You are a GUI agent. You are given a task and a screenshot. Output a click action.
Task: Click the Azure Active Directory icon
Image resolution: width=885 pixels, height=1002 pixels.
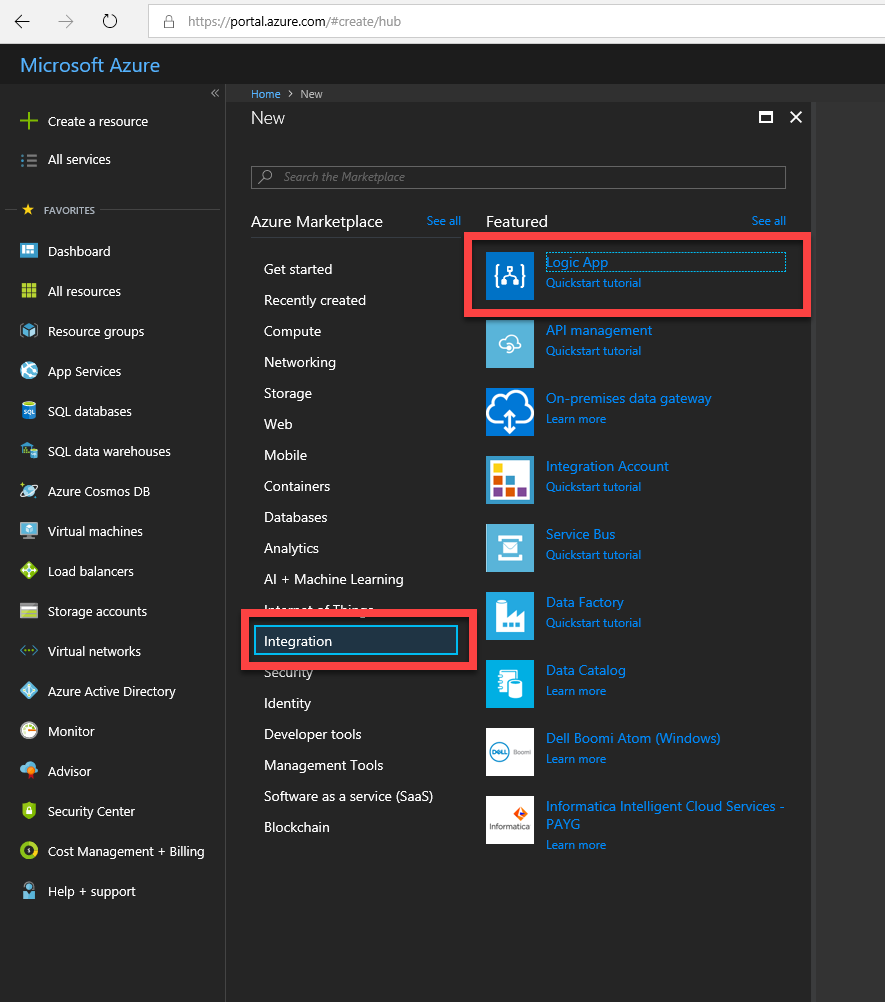29,691
